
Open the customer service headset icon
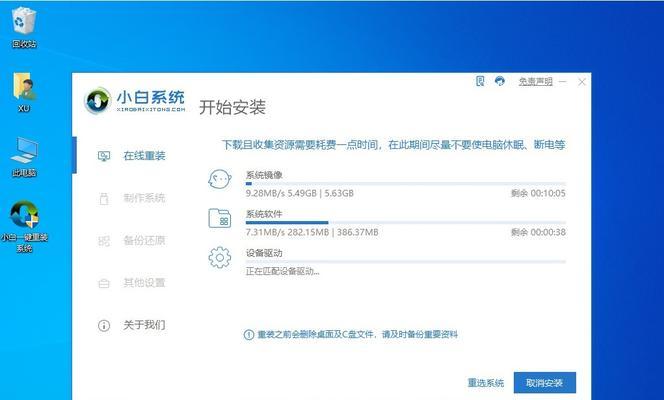[x=500, y=81]
